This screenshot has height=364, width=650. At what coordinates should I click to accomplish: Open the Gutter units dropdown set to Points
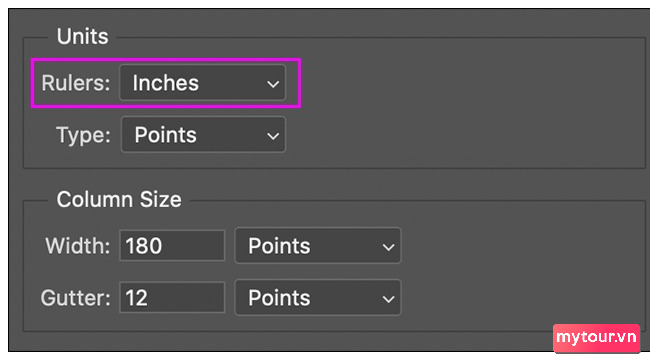(x=318, y=298)
